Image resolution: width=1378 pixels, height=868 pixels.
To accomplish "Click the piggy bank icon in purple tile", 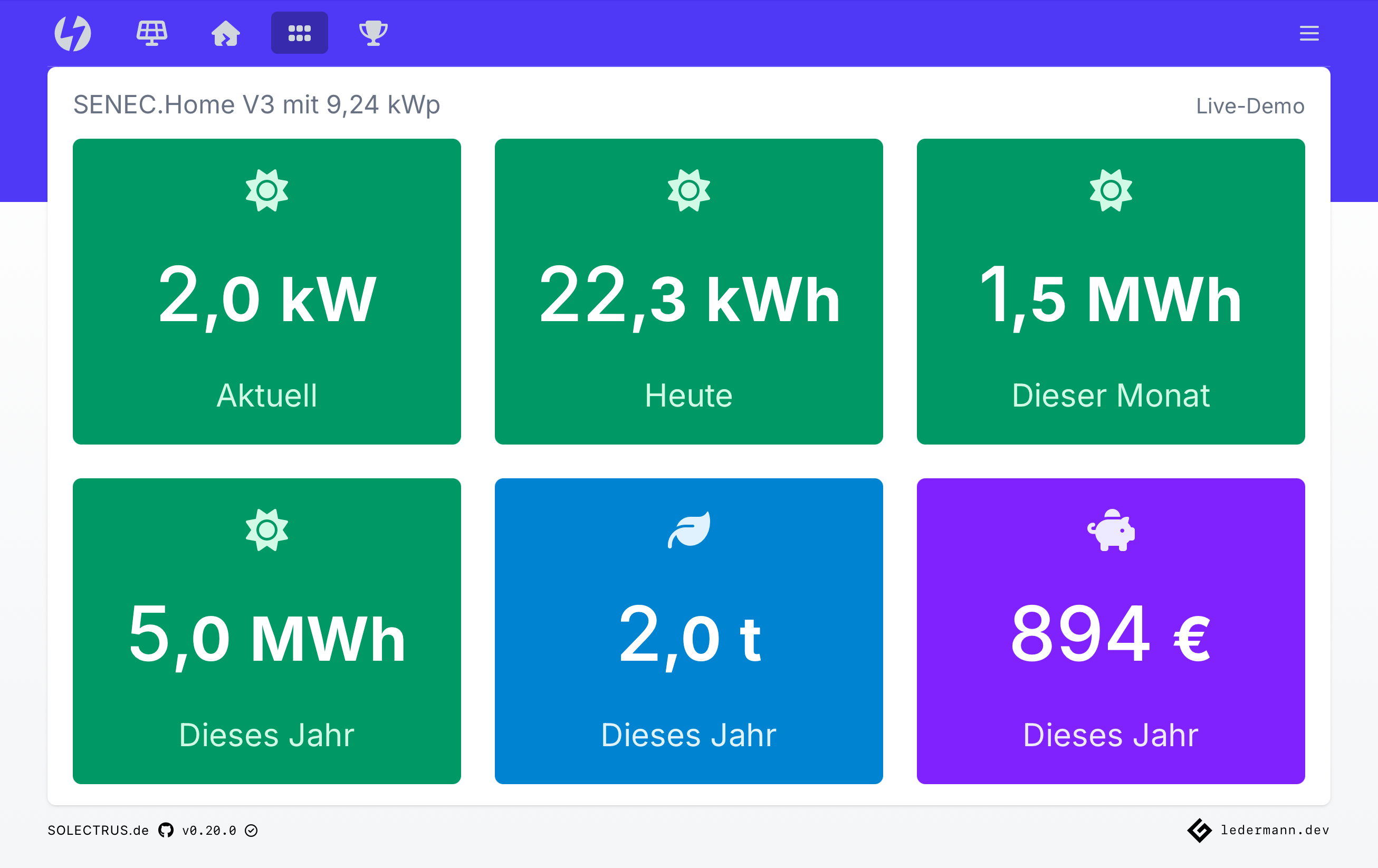I will [x=1111, y=531].
